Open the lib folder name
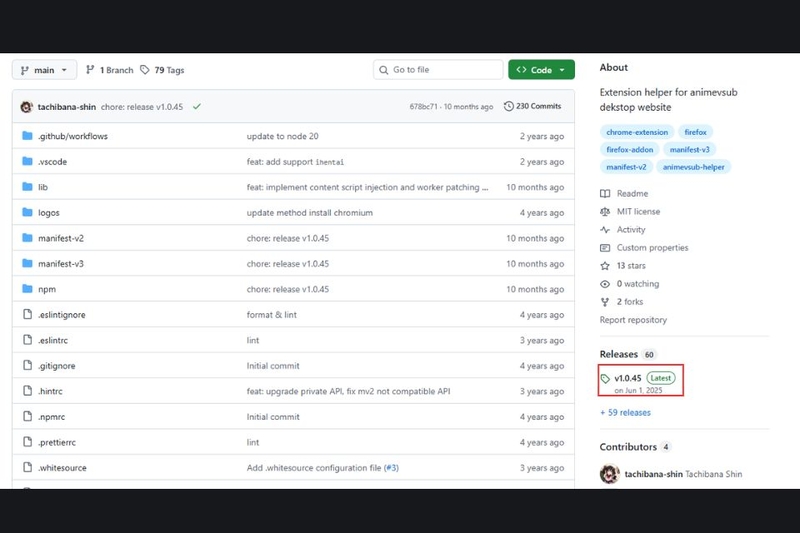The height and width of the screenshot is (533, 800). click(x=43, y=187)
